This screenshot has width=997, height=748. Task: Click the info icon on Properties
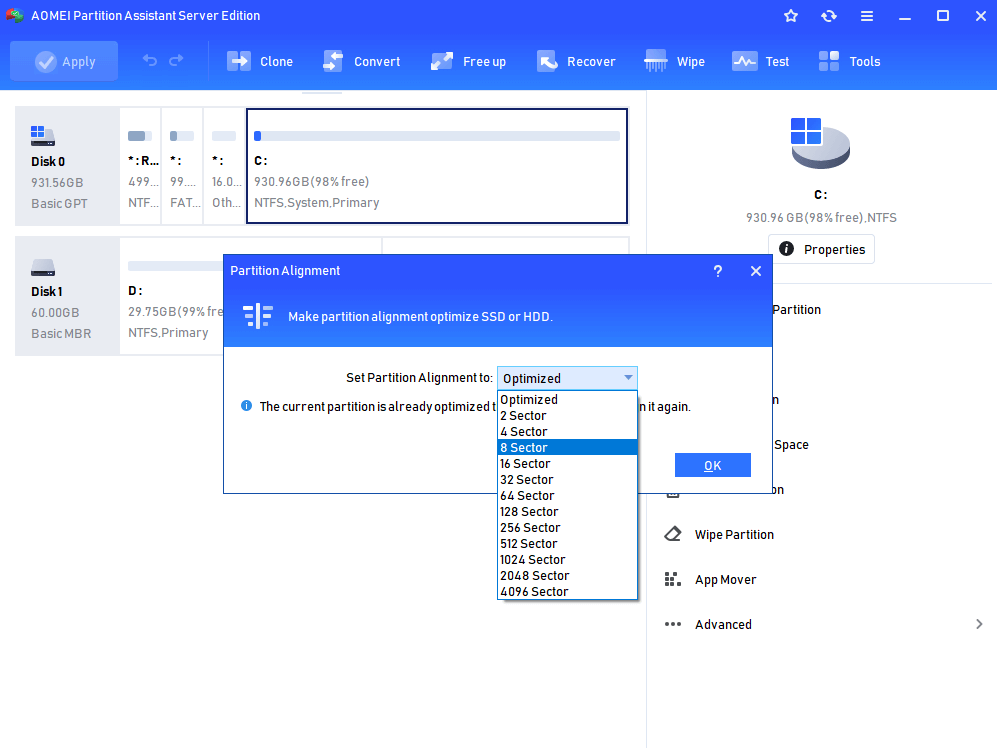pyautogui.click(x=787, y=249)
